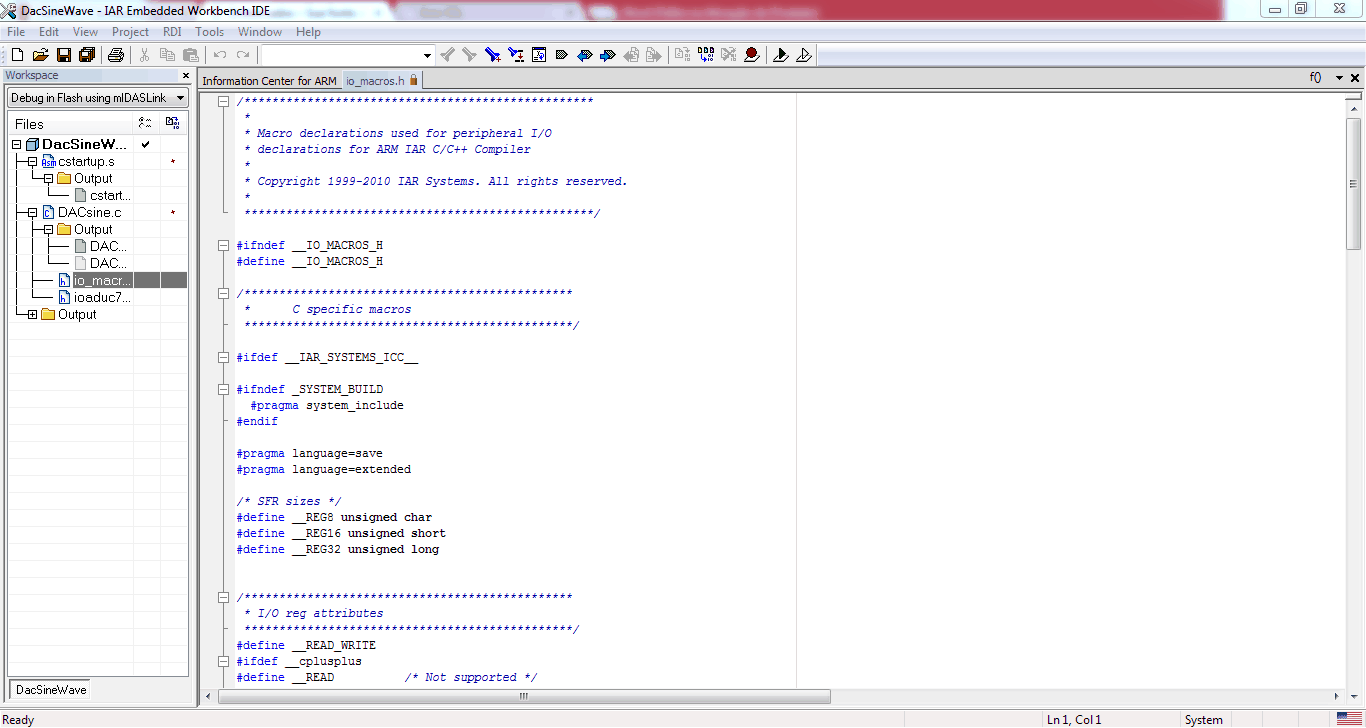Viewport: 1366px width, 728px height.
Task: Click the Compile toolbar icon
Action: pos(682,55)
